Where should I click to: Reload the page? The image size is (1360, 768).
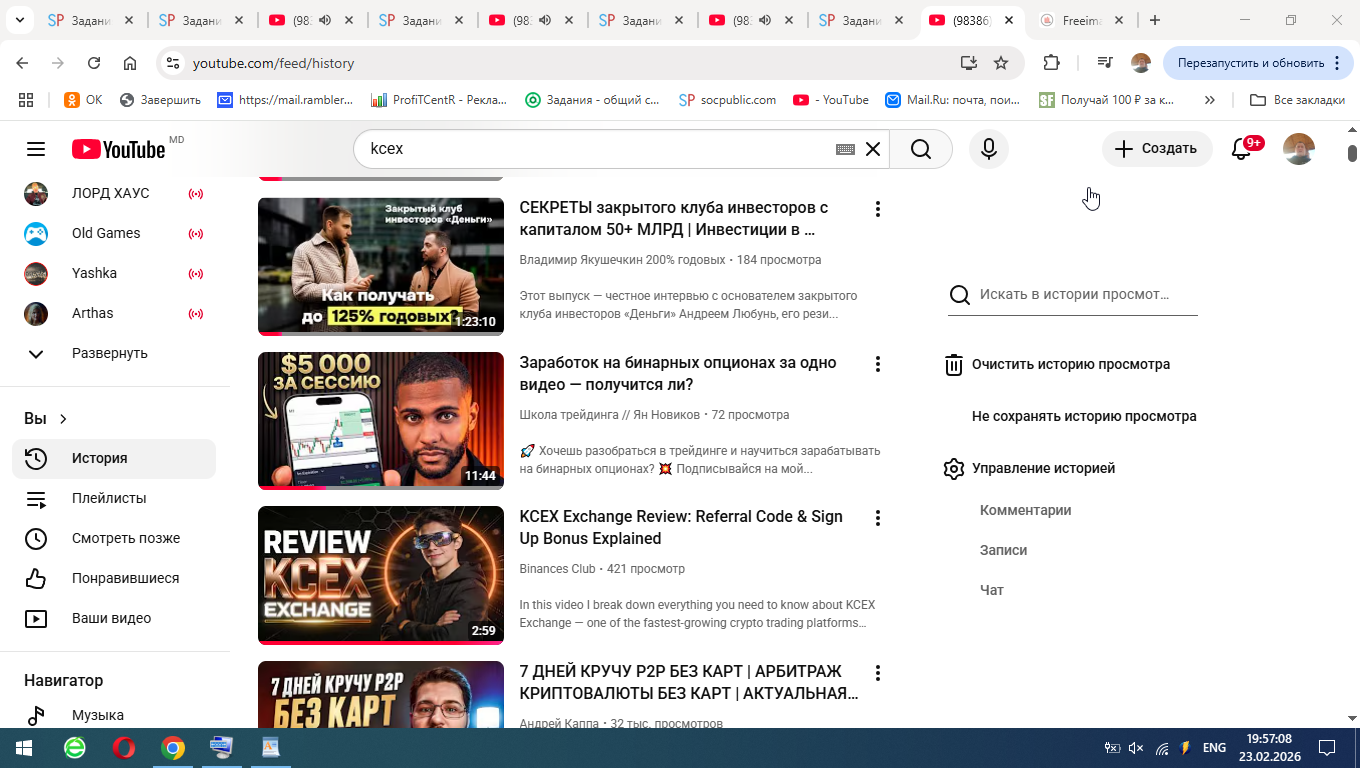coord(94,63)
